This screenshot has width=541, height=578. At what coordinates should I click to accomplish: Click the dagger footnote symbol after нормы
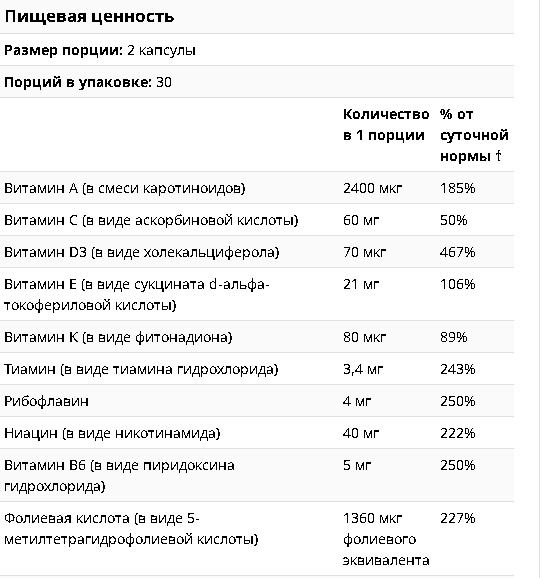click(498, 156)
